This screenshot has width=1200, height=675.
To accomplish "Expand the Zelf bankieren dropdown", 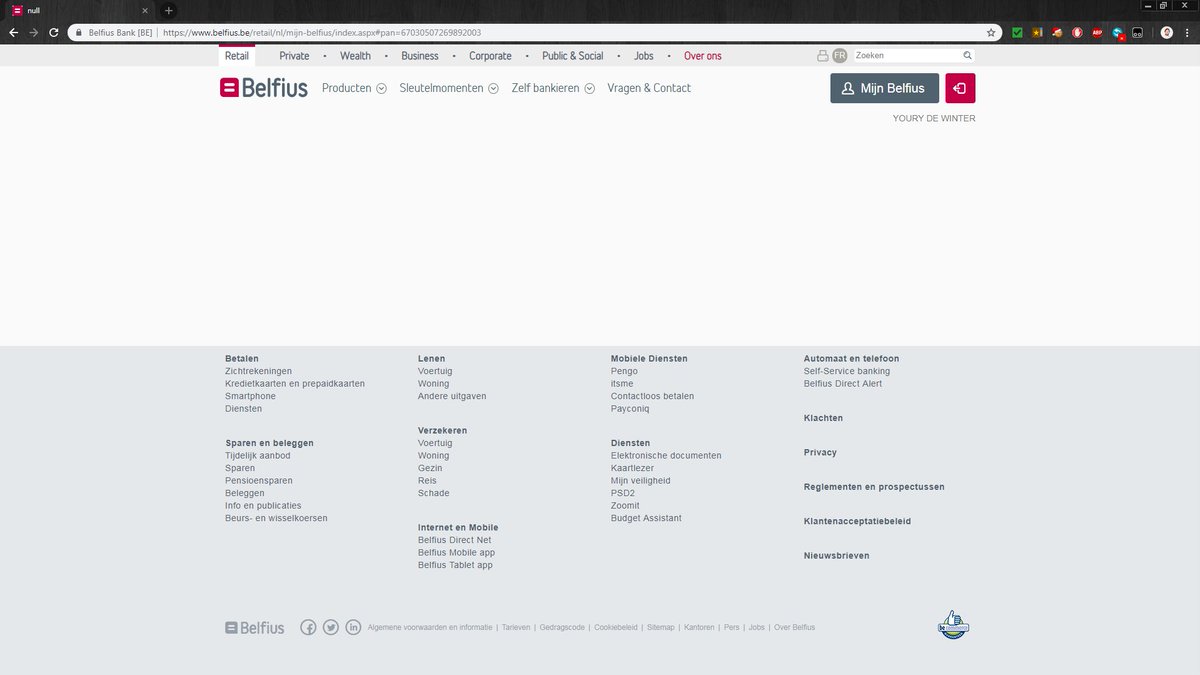I will pos(553,88).
